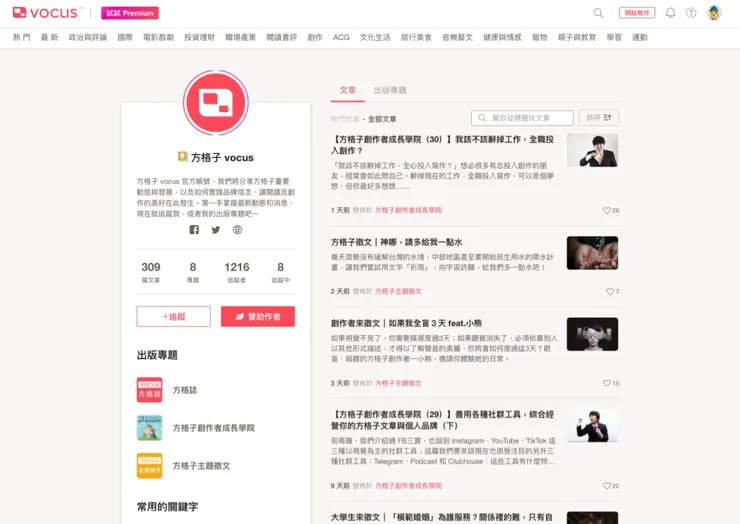740x524 pixels.
Task: Open 方格子主題徵文 publication icon
Action: coord(150,466)
